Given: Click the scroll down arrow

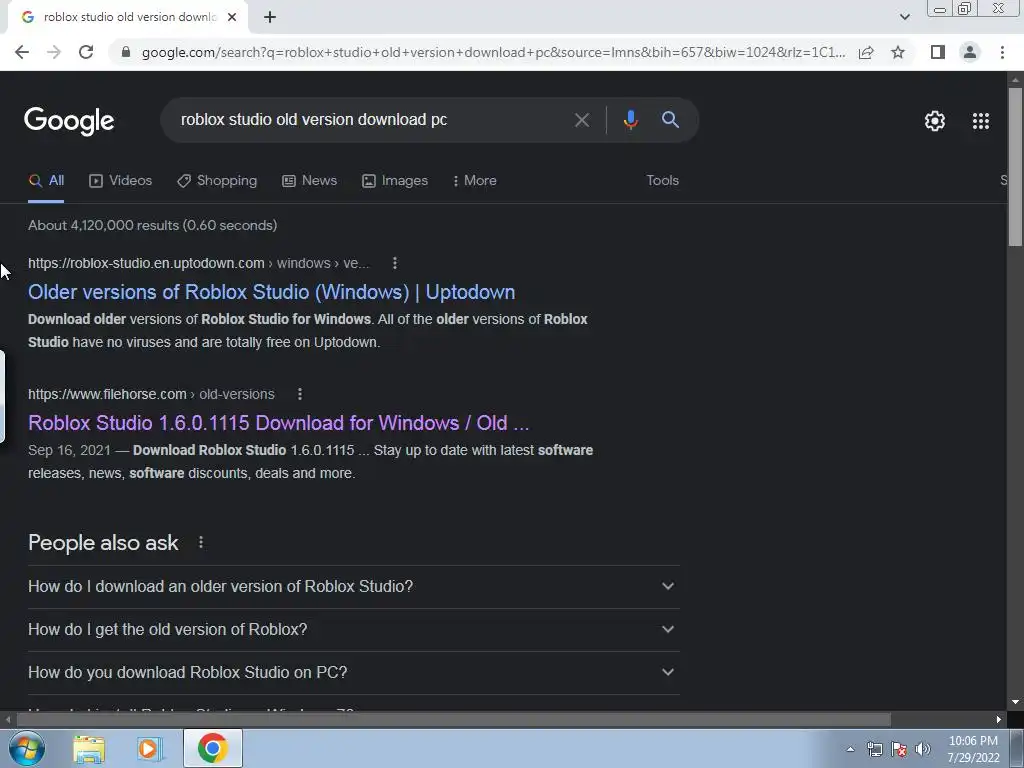Looking at the screenshot, I should pos(1015,702).
